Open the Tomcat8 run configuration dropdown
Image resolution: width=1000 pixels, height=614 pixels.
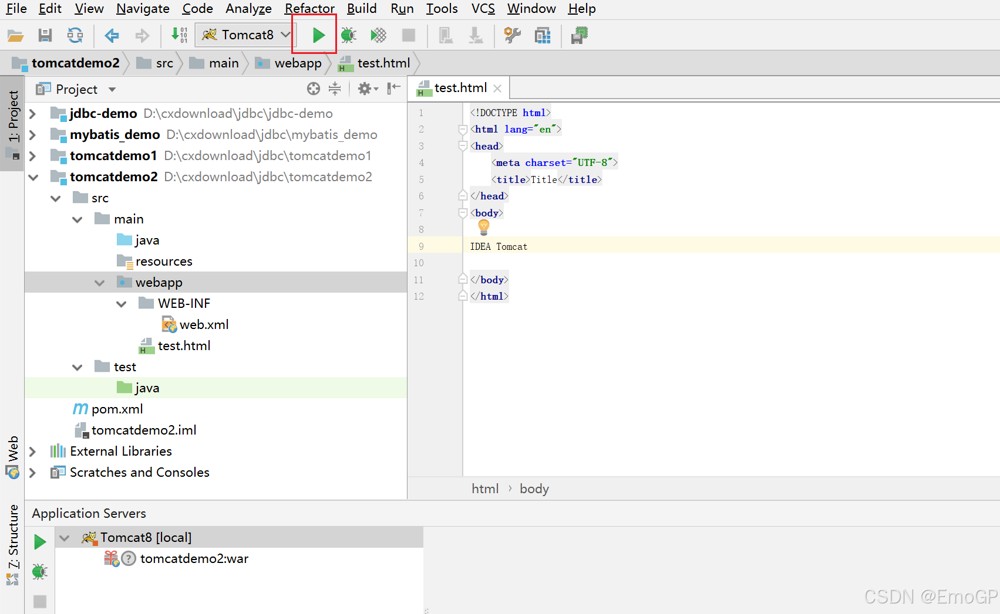click(x=245, y=35)
